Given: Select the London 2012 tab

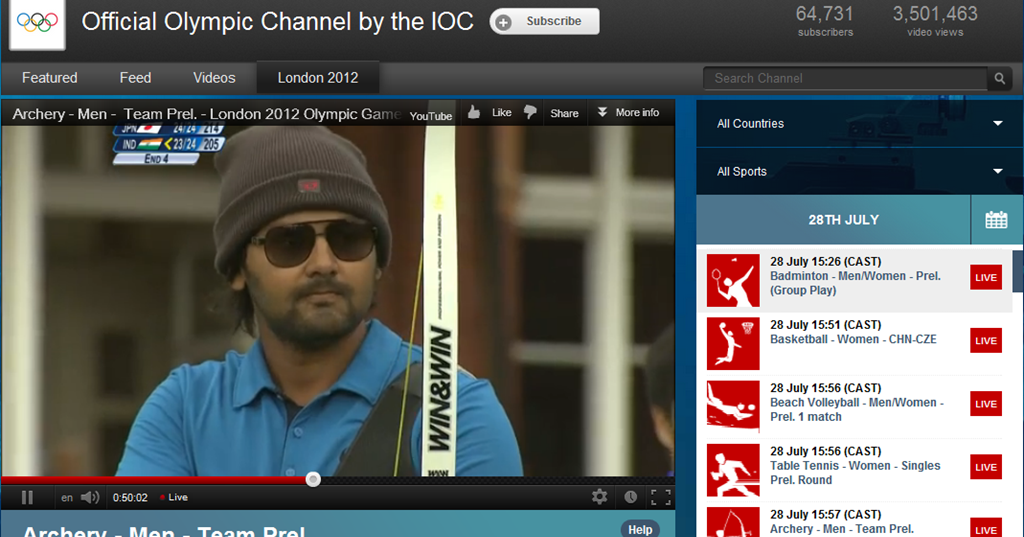Looking at the screenshot, I should (x=318, y=78).
